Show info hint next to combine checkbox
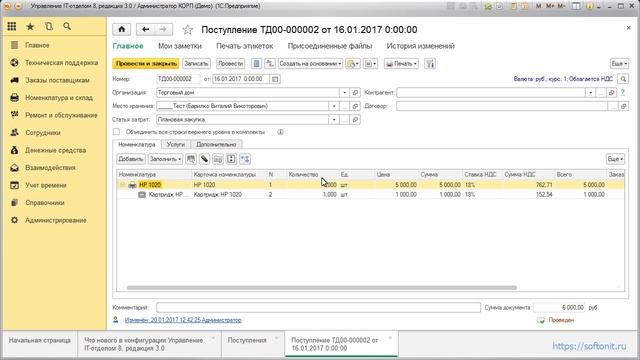640x360 pixels. 280,132
